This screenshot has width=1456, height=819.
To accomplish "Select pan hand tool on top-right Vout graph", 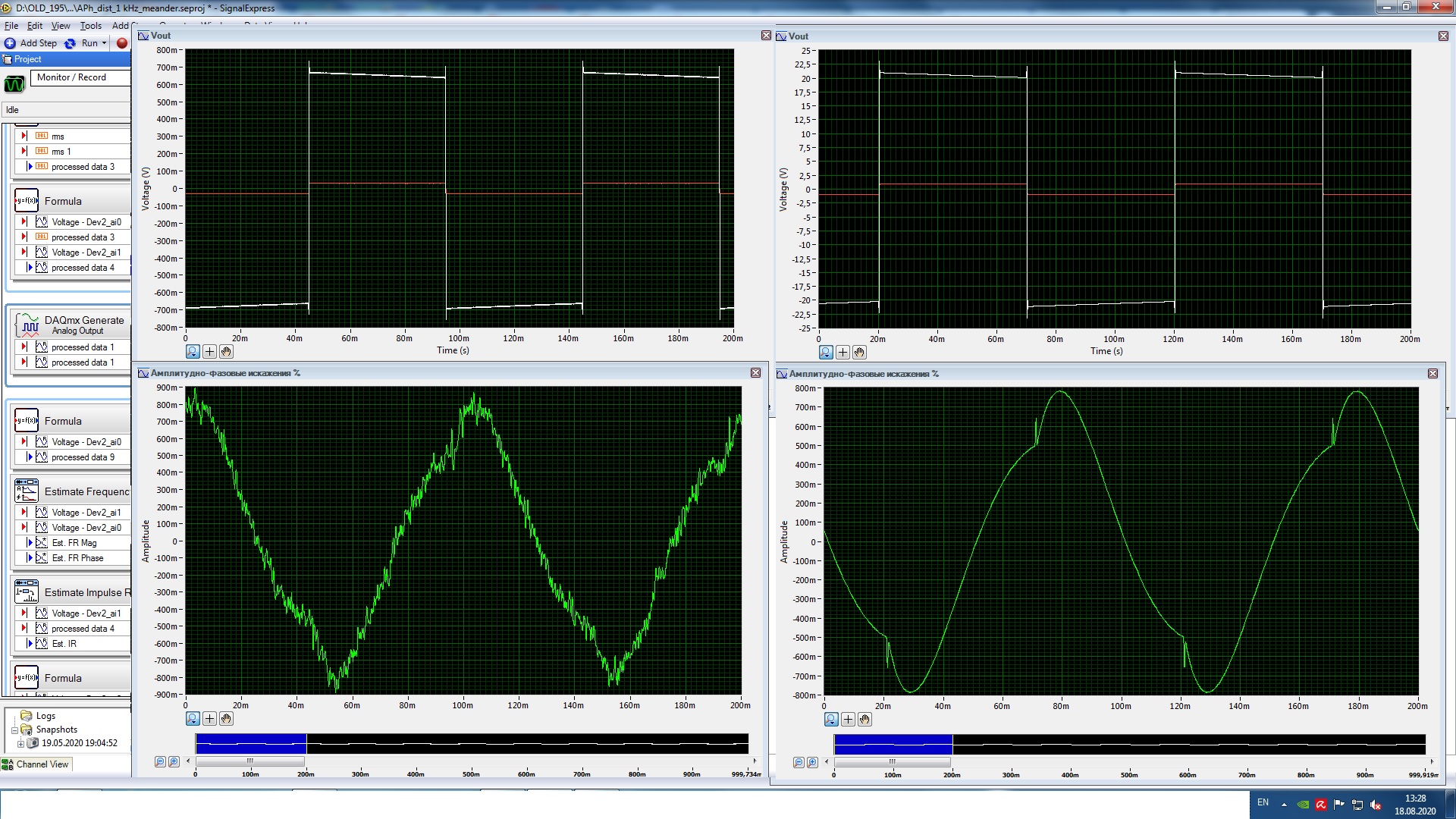I will pyautogui.click(x=859, y=352).
